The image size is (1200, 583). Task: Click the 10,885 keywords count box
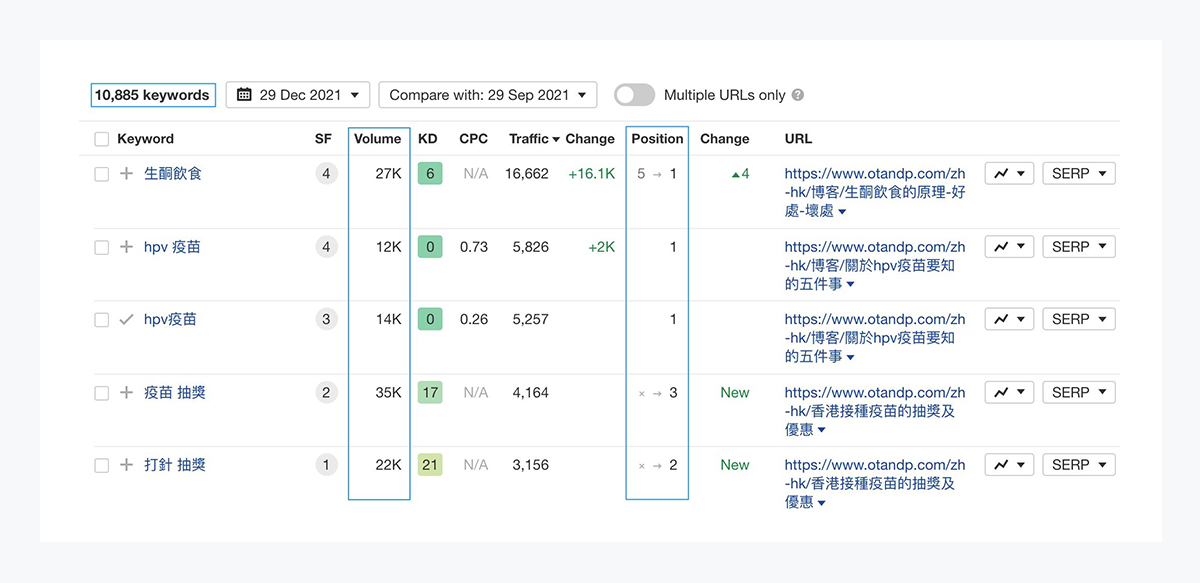click(152, 95)
